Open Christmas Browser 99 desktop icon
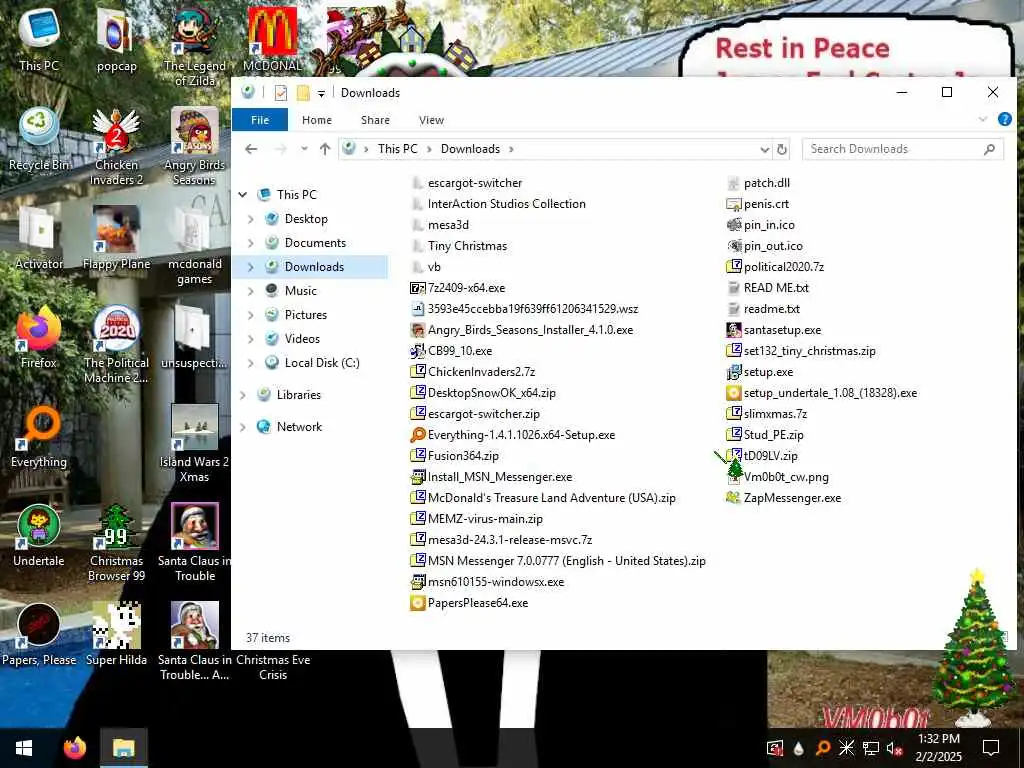Image resolution: width=1024 pixels, height=768 pixels. tap(116, 542)
